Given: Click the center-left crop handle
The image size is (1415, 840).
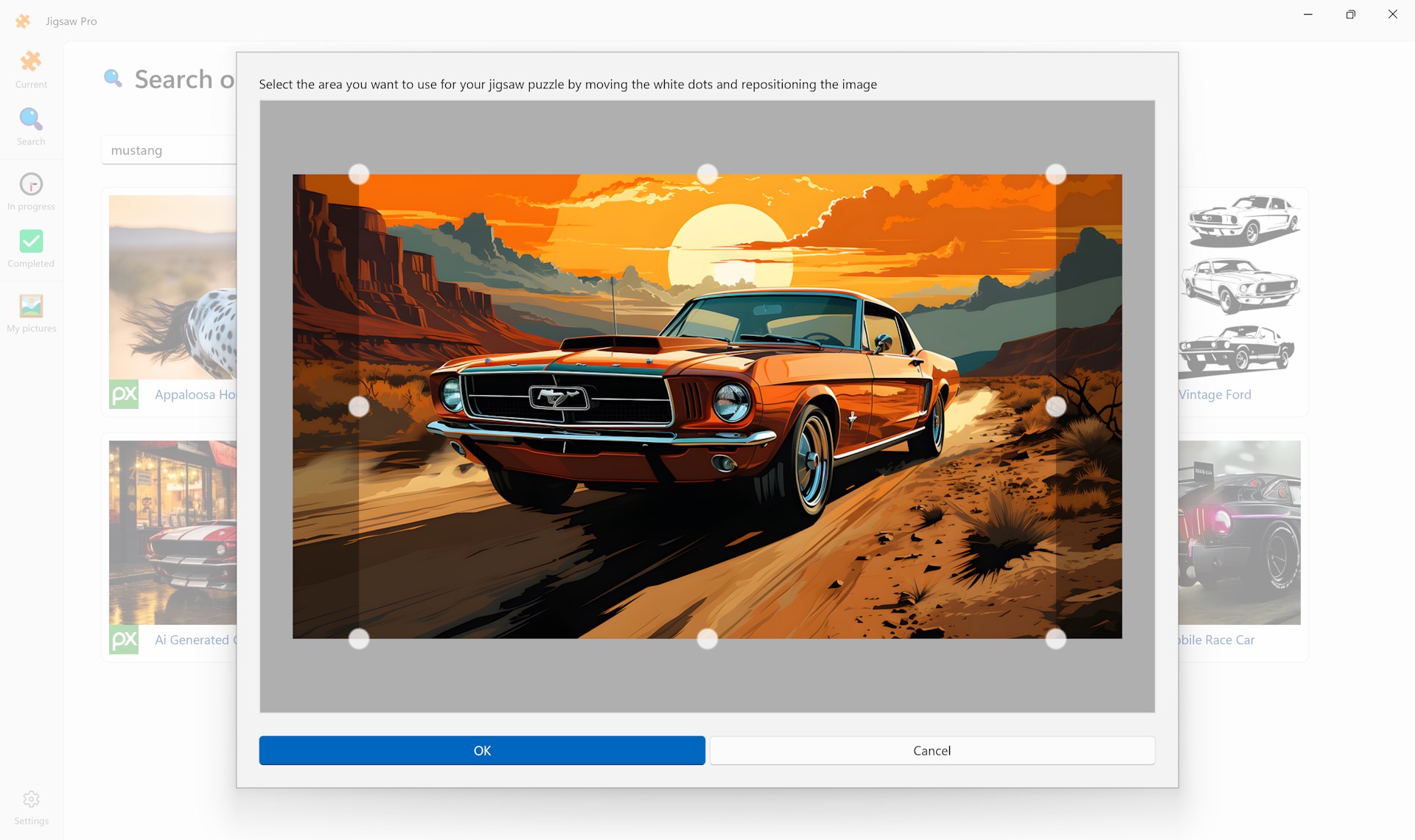Looking at the screenshot, I should click(x=359, y=405).
